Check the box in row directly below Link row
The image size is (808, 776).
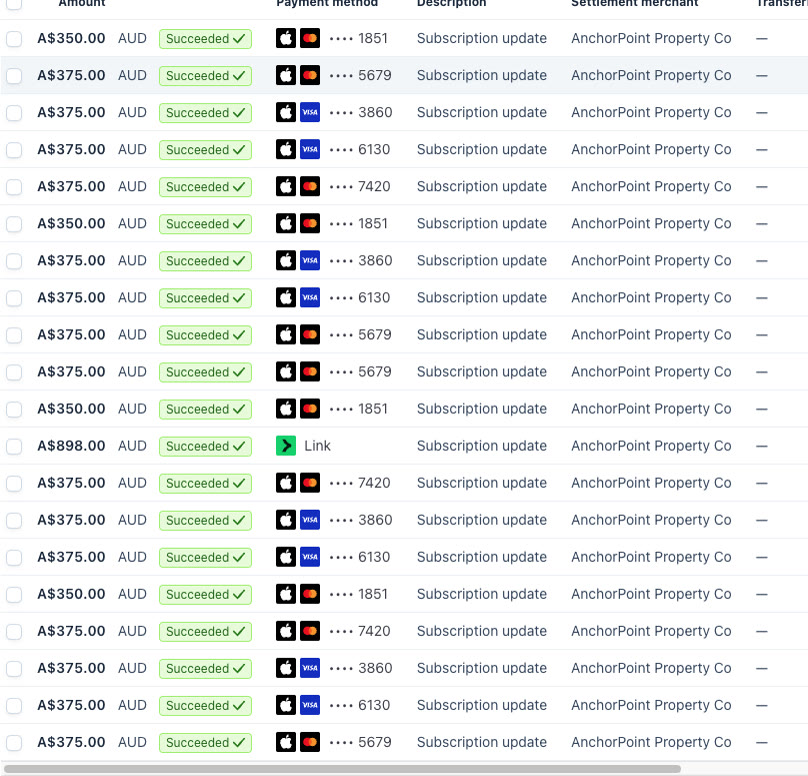coord(14,483)
